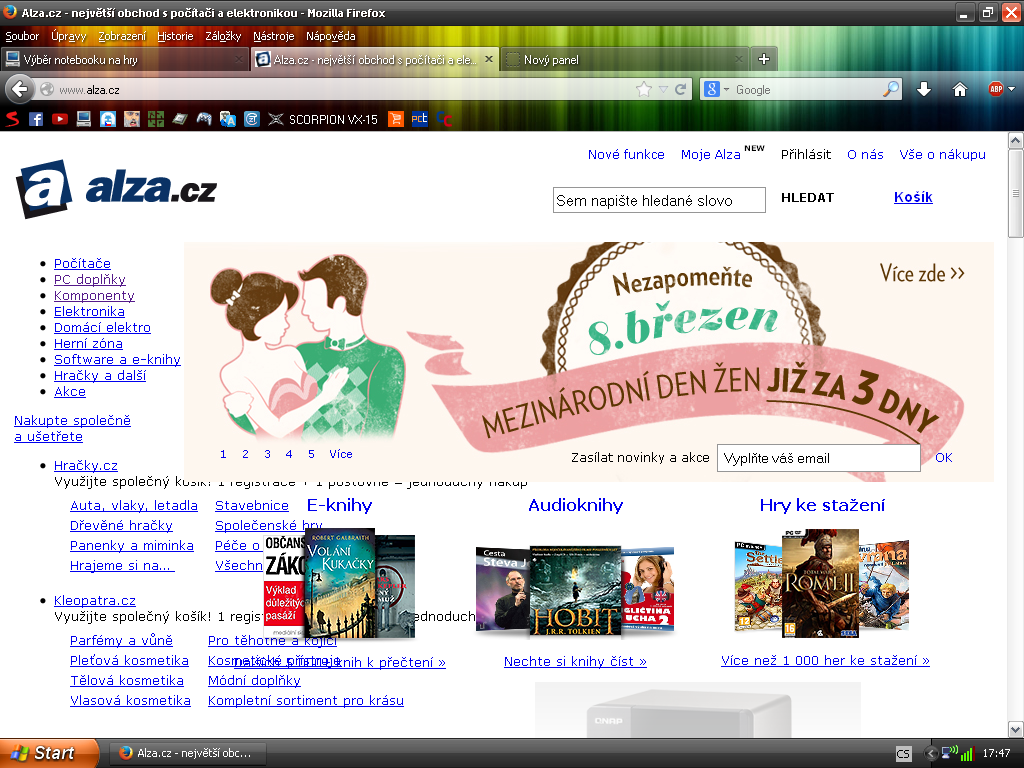The image size is (1024, 768).
Task: Click the Google search input field
Action: 808,89
